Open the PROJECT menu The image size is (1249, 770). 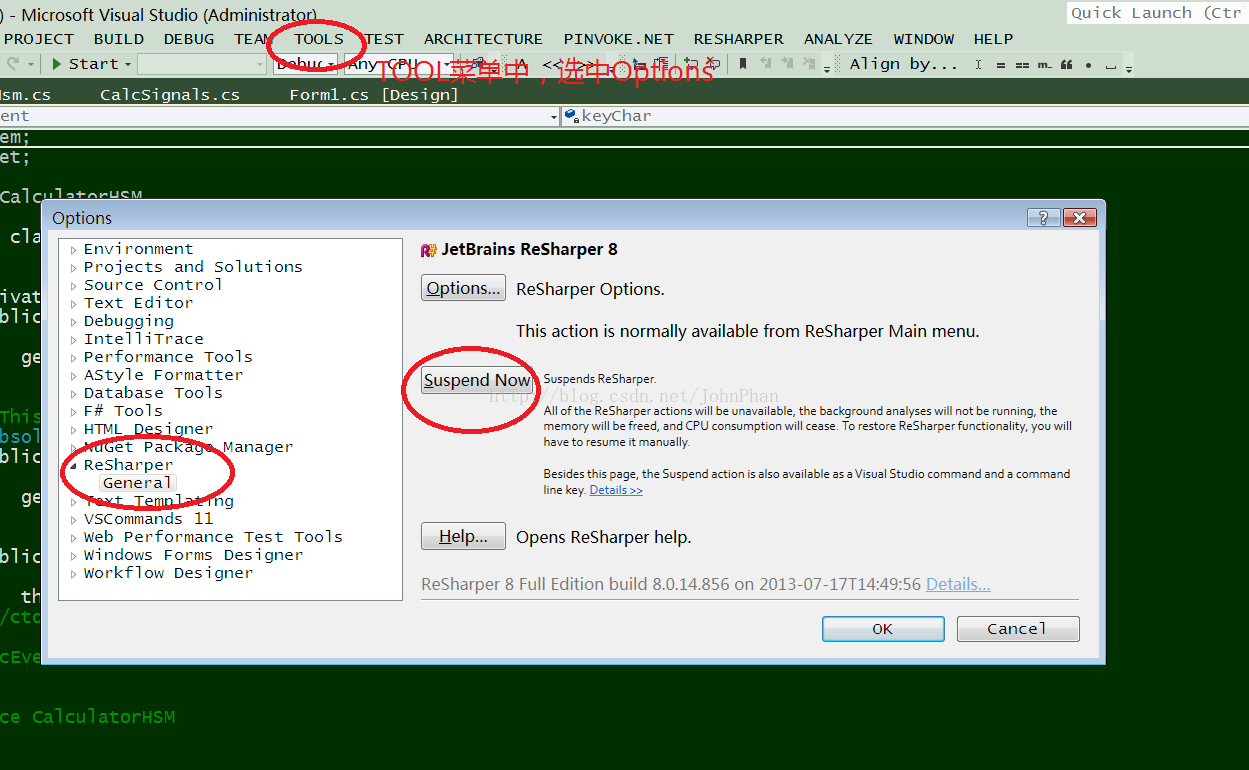[x=39, y=39]
